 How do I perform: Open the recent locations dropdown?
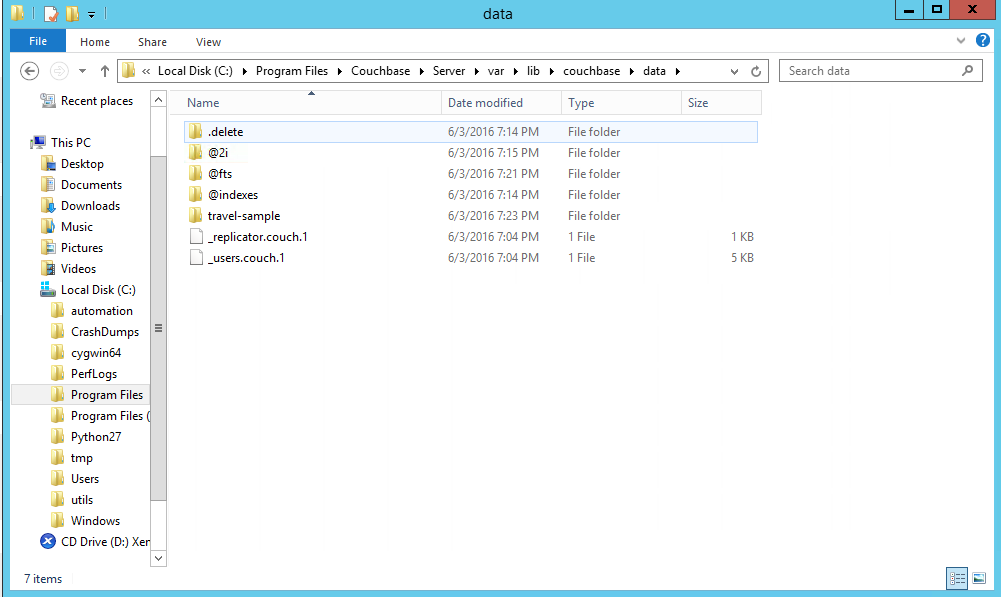click(82, 71)
